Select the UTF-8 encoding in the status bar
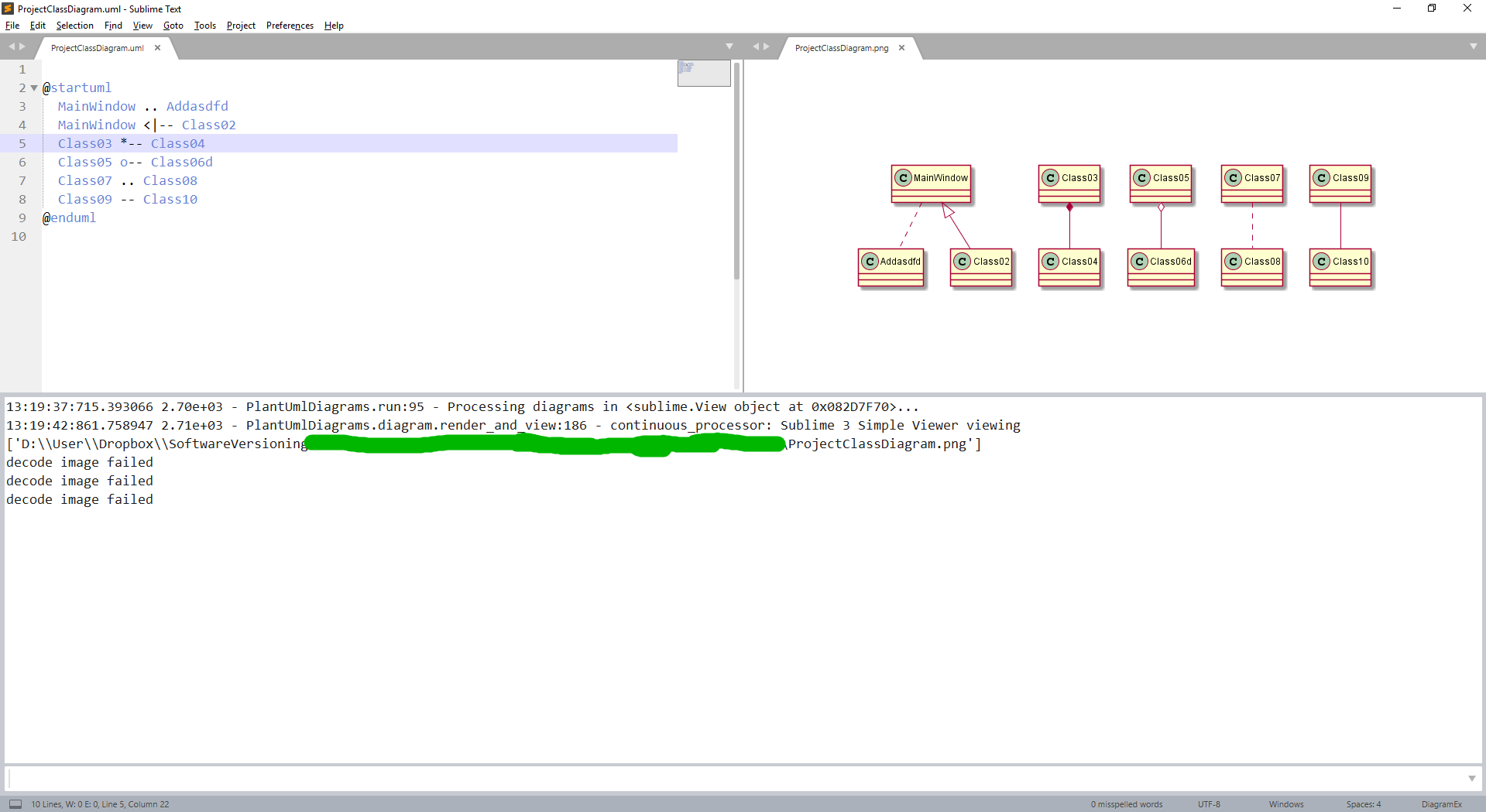The image size is (1486, 812). coord(1209,803)
